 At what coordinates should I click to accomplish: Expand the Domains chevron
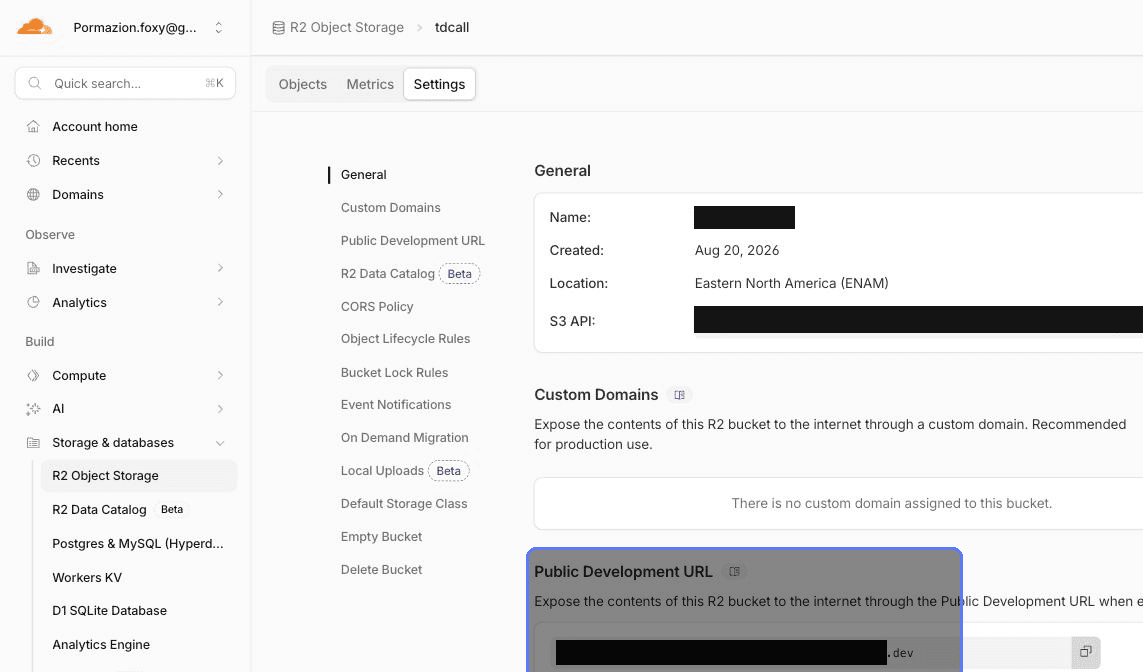(220, 195)
